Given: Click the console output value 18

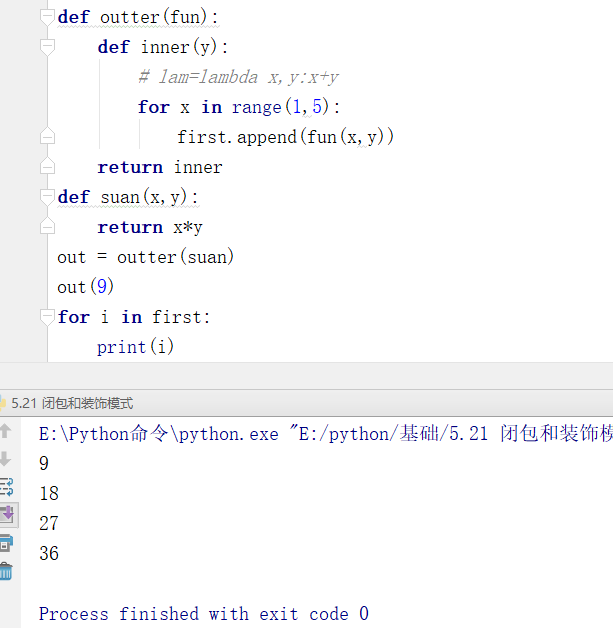Looking at the screenshot, I should pos(49,493).
